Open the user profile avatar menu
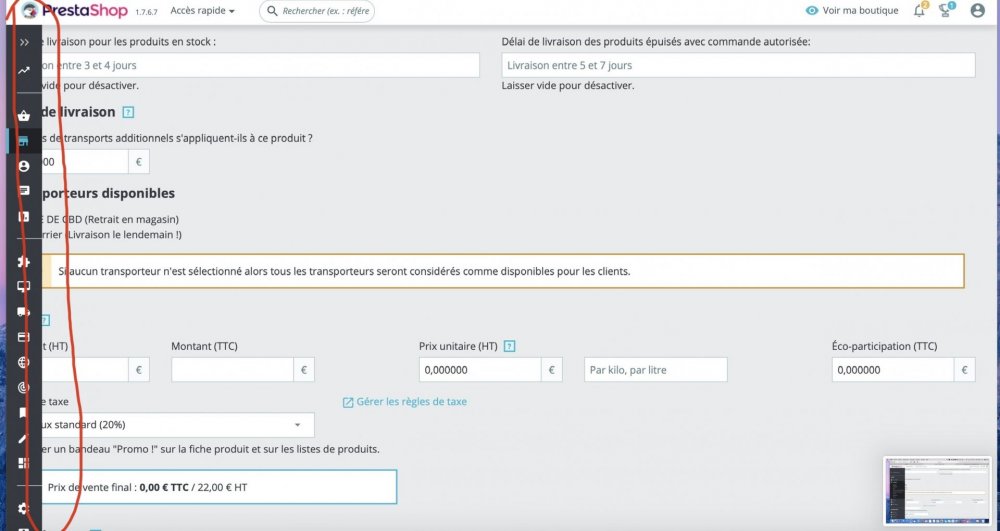This screenshot has height=531, width=1000. (x=978, y=11)
